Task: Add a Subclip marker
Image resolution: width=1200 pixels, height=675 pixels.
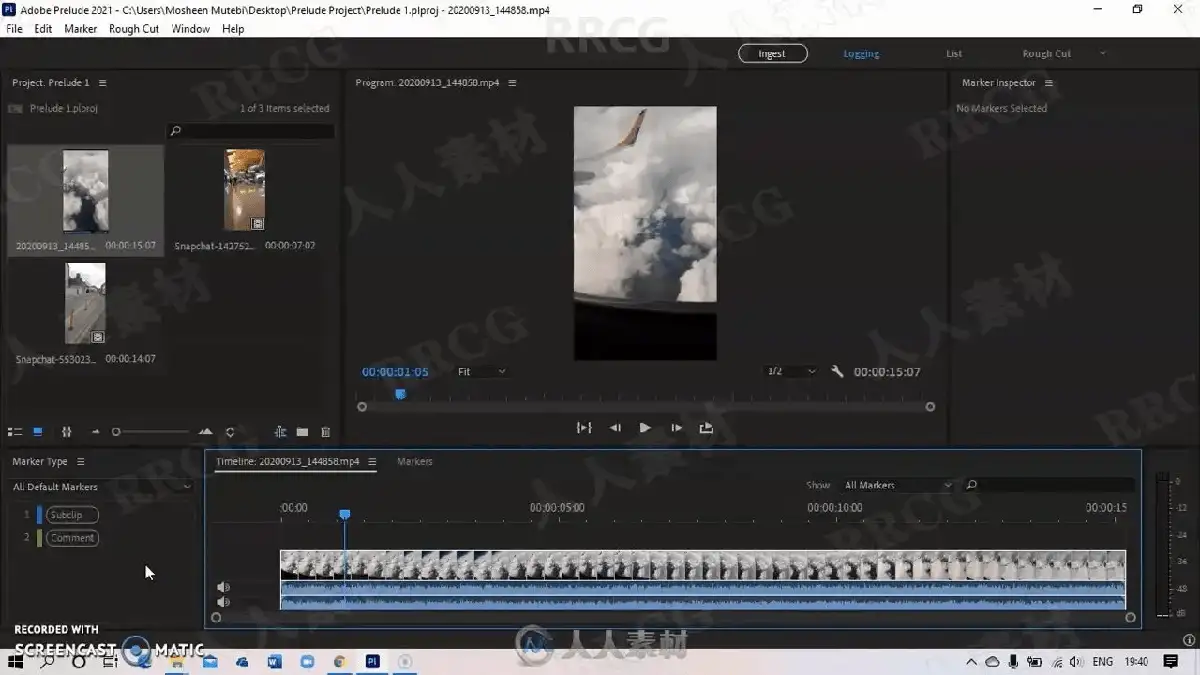Action: coord(72,515)
